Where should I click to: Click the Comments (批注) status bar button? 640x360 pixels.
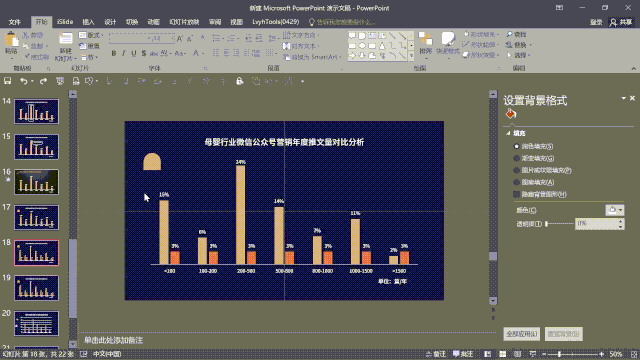pyautogui.click(x=463, y=354)
